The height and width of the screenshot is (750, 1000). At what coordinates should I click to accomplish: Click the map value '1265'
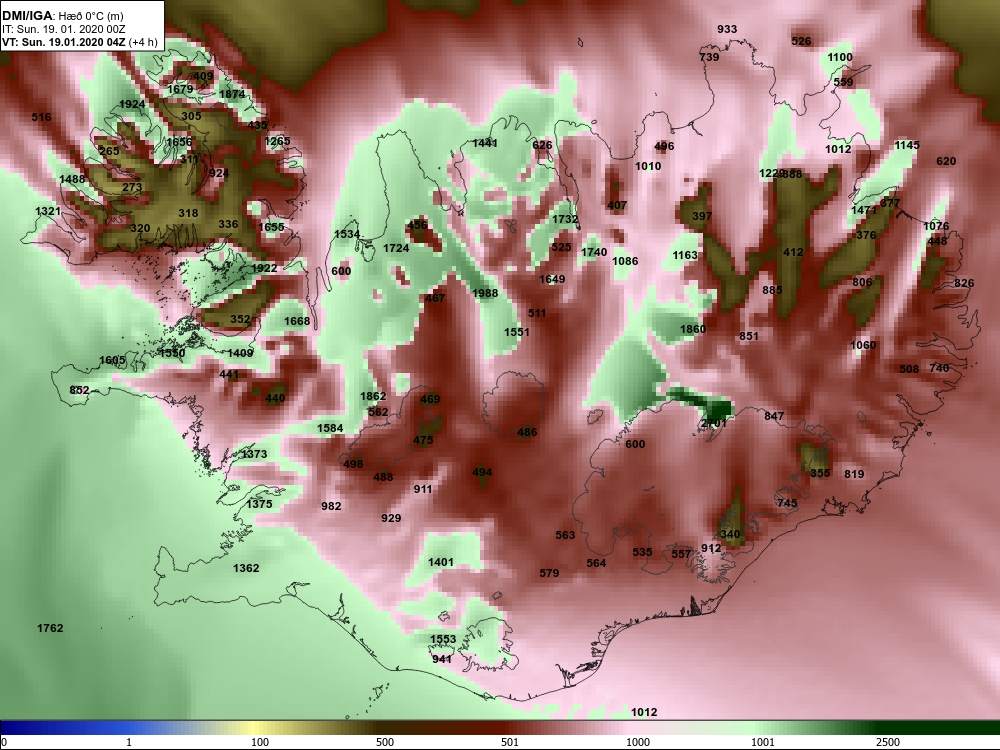[x=277, y=141]
